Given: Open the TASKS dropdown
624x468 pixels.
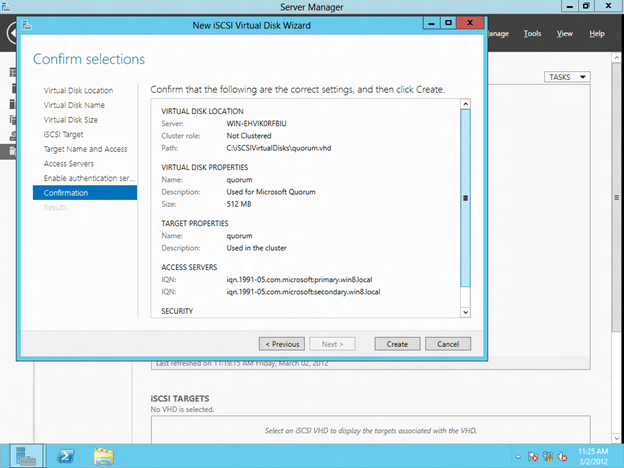Looking at the screenshot, I should click(x=567, y=77).
